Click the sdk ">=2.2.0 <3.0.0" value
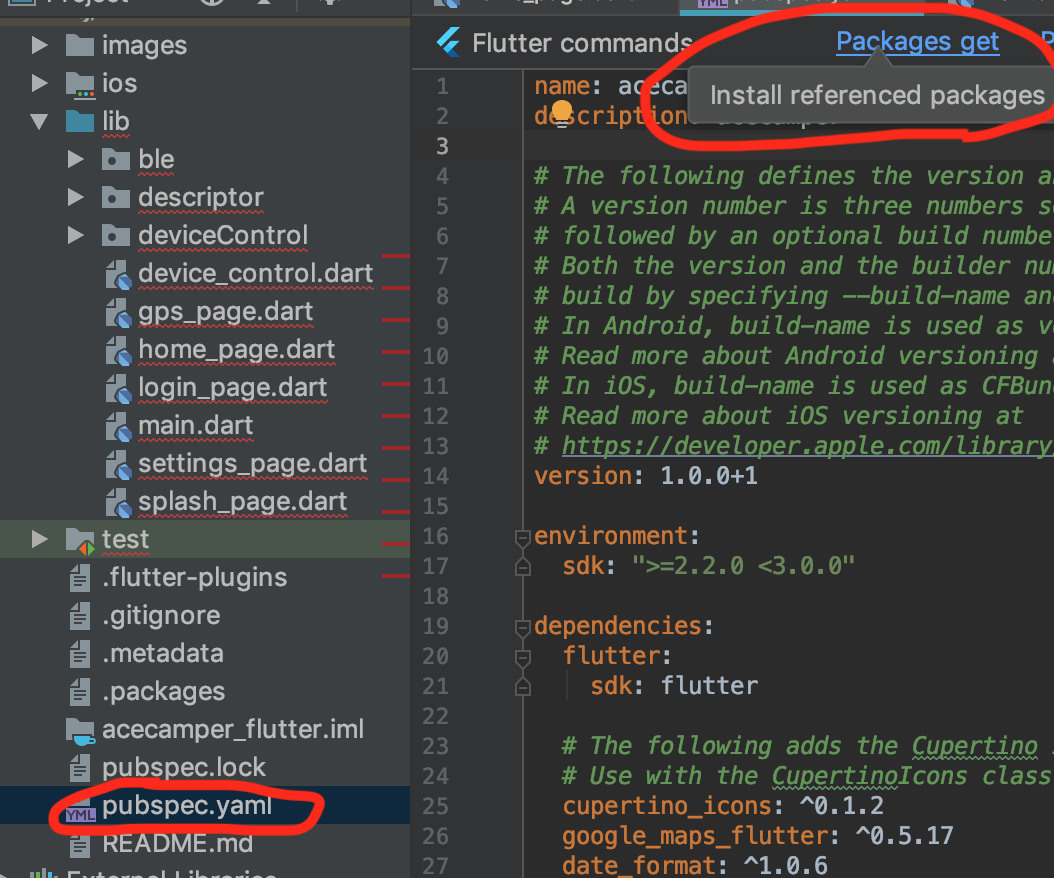 pyautogui.click(x=743, y=566)
